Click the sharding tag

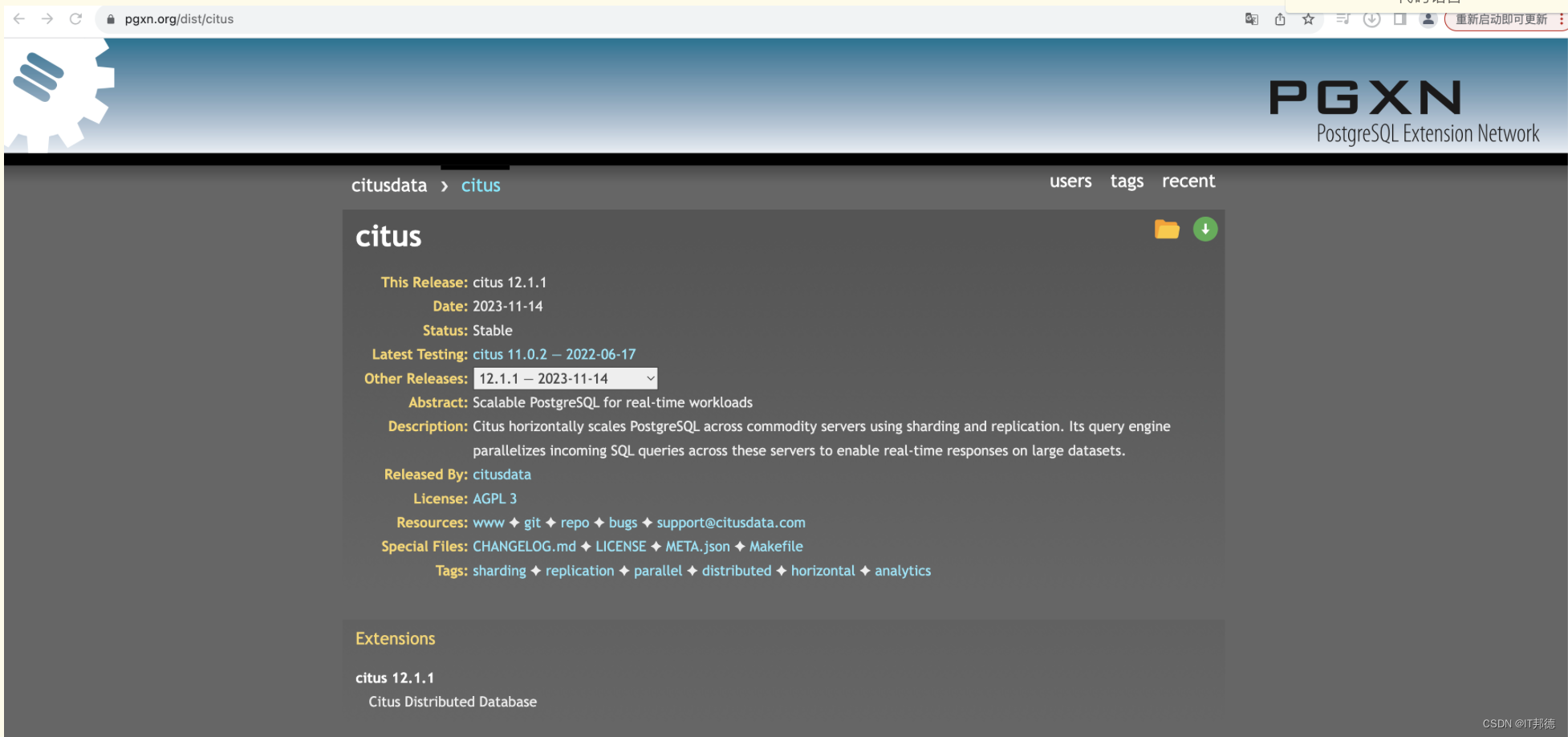pos(499,571)
